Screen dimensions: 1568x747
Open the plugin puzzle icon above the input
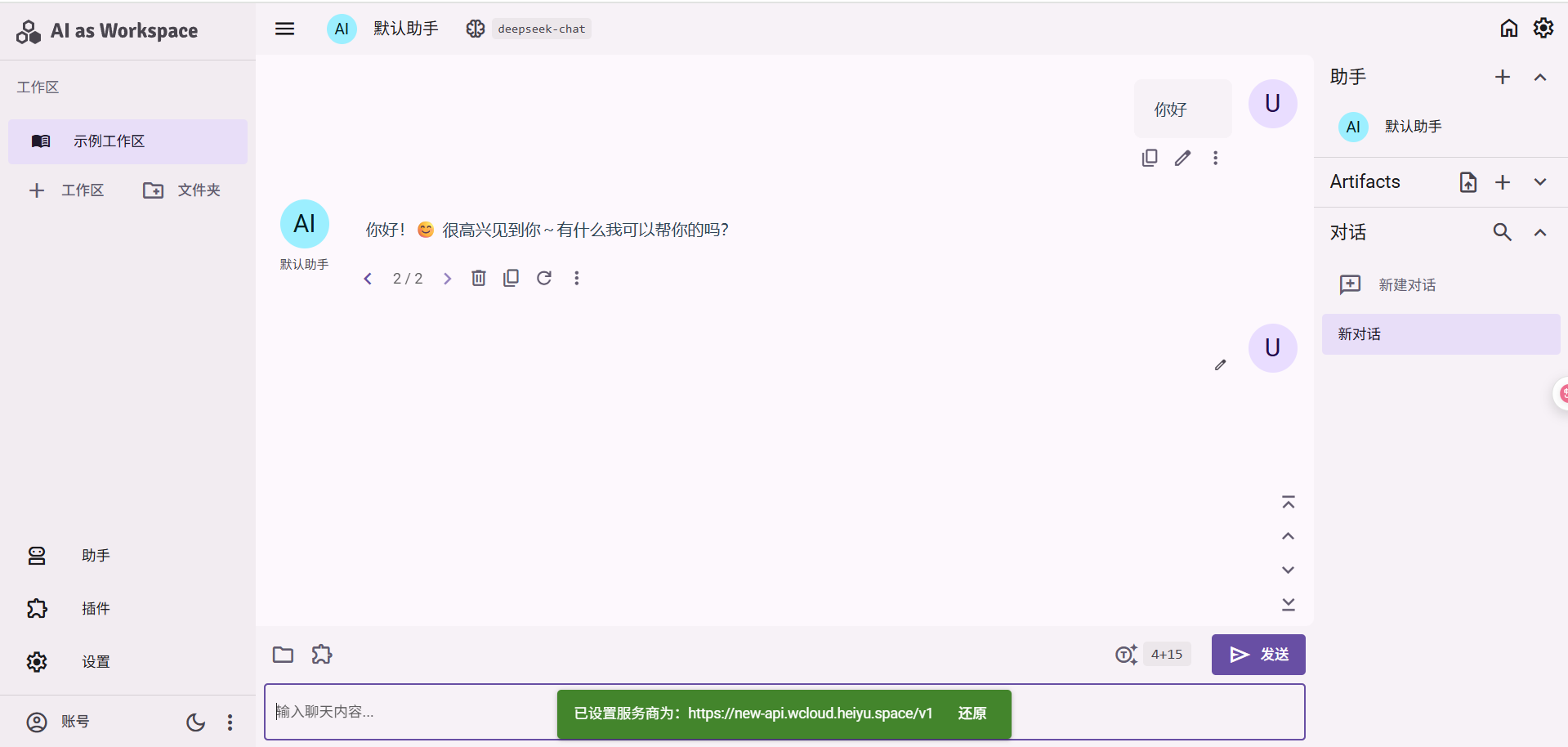coord(322,655)
